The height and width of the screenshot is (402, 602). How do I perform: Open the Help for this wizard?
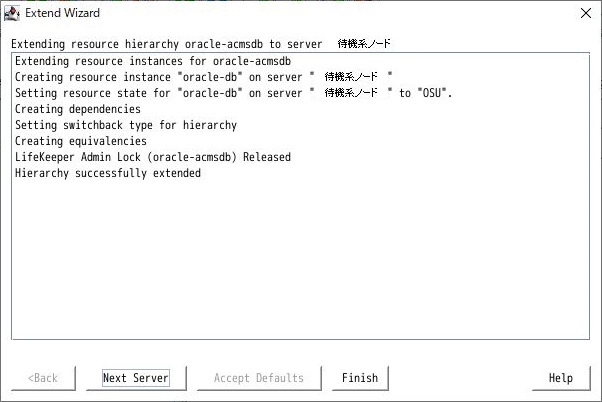[561, 378]
